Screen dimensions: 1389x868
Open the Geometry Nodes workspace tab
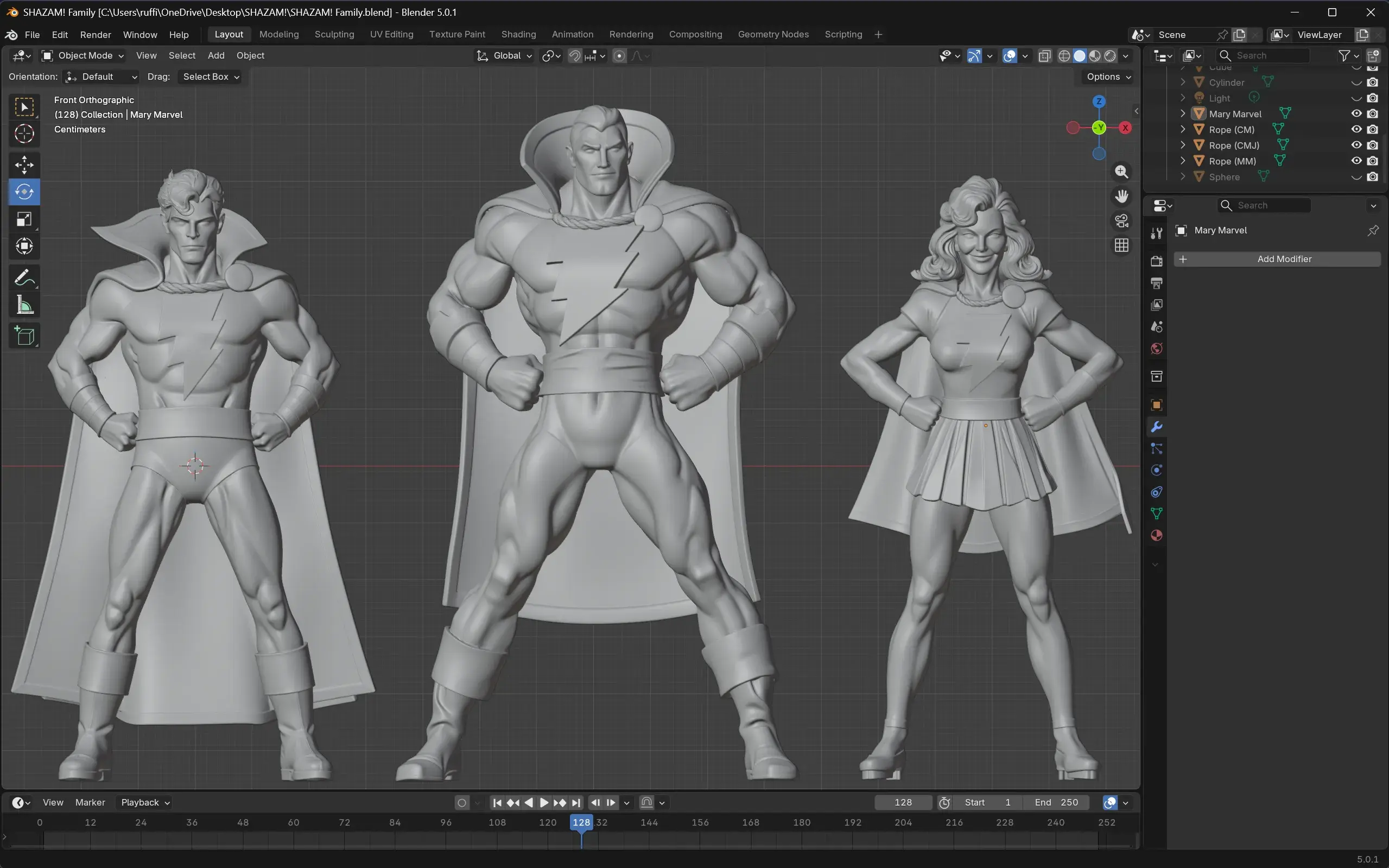[x=773, y=34]
